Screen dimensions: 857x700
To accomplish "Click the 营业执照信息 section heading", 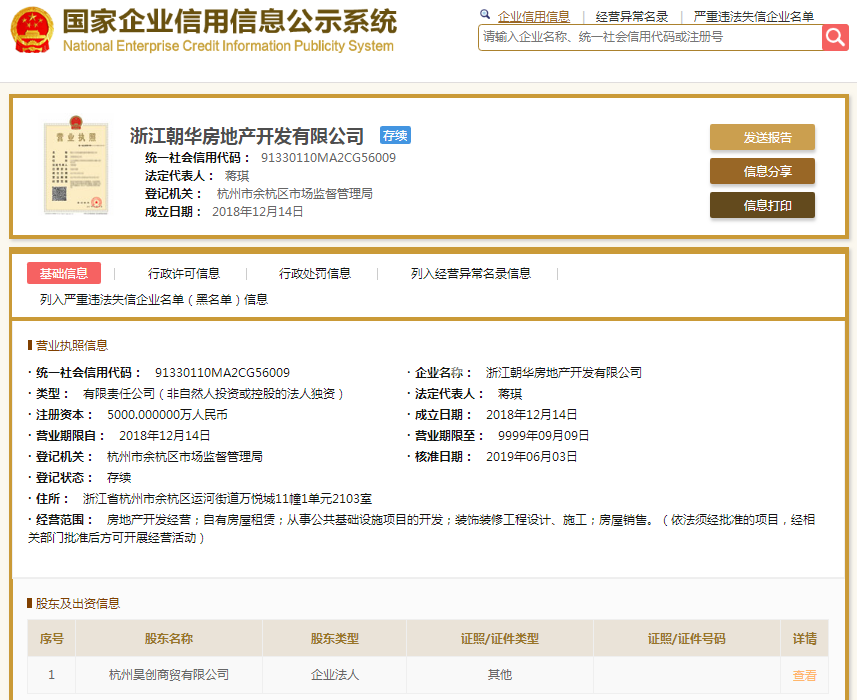I will pyautogui.click(x=72, y=345).
